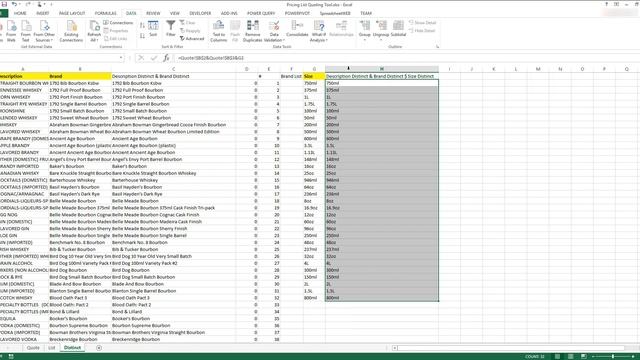
Task: Cancel formula entry with the X icon
Action: tap(141, 58)
